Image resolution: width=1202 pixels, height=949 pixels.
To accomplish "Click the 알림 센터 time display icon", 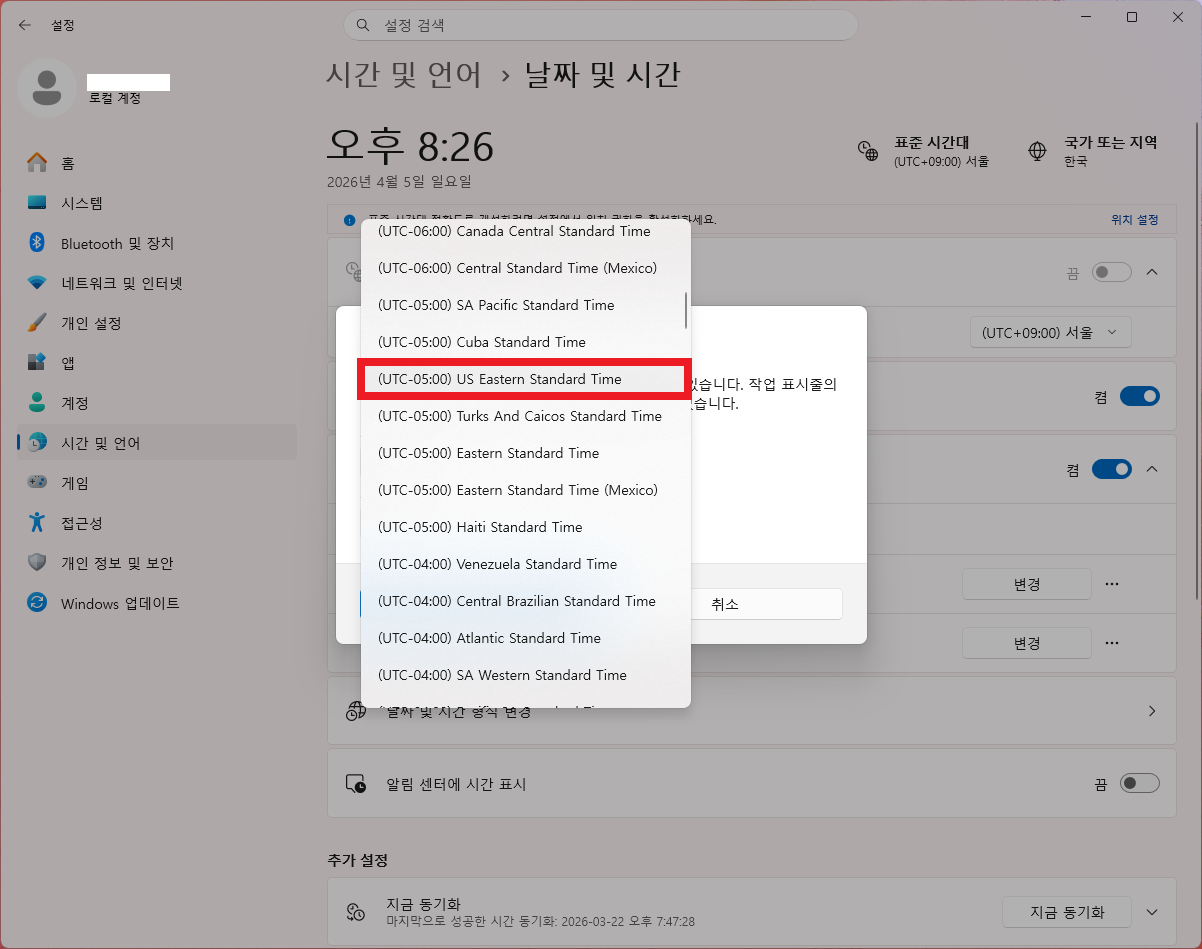I will click(356, 783).
